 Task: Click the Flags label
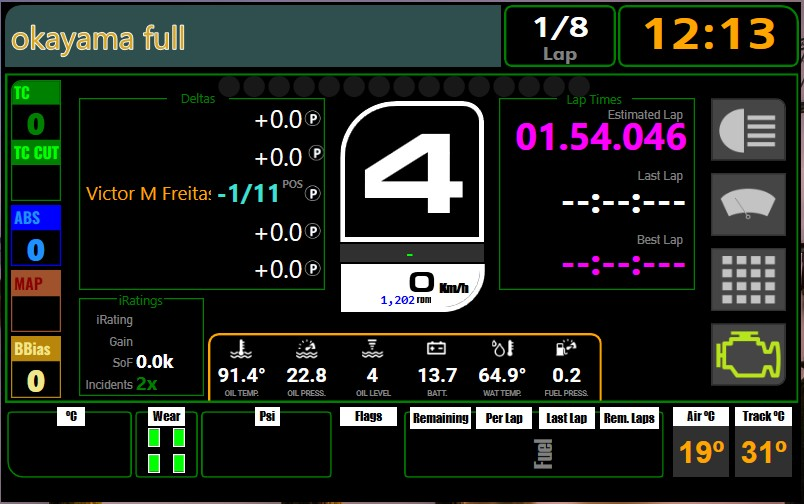(368, 416)
